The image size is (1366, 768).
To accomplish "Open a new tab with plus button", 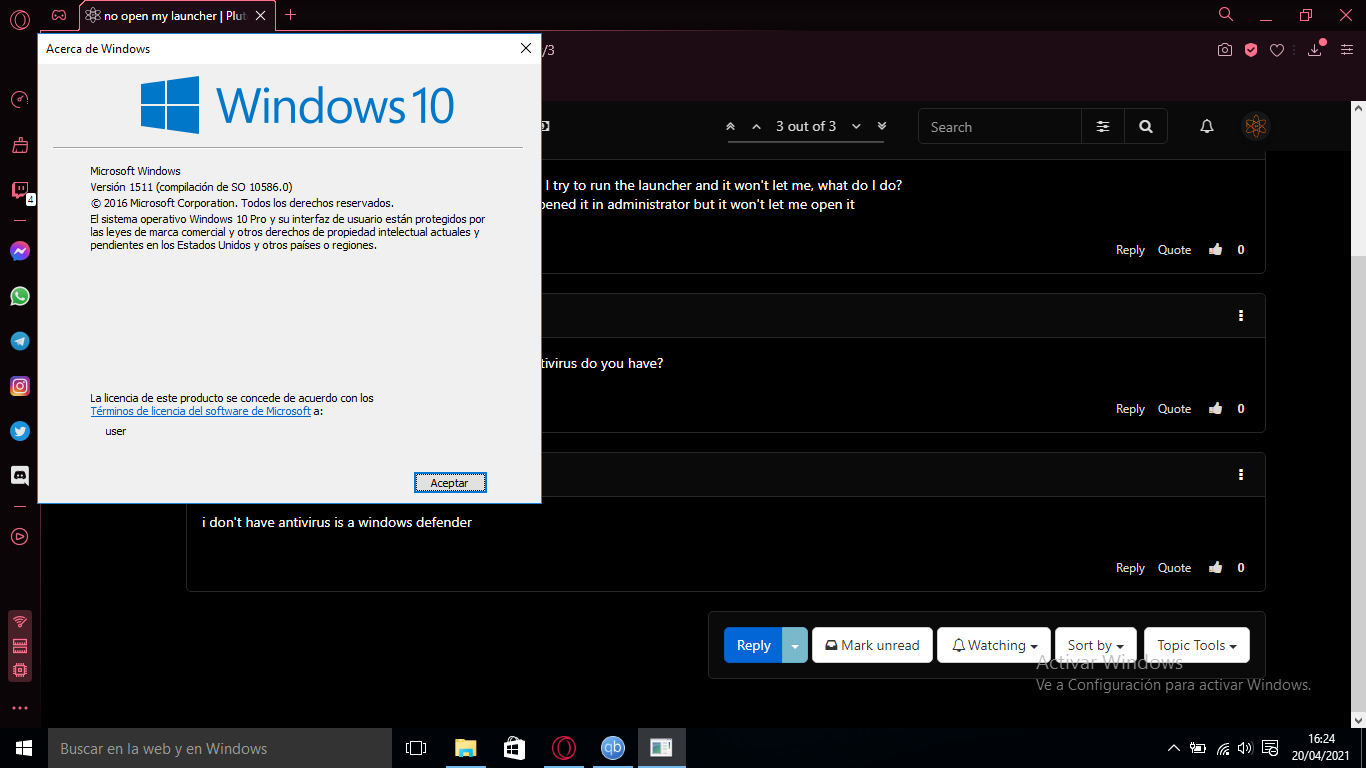I will pyautogui.click(x=291, y=15).
